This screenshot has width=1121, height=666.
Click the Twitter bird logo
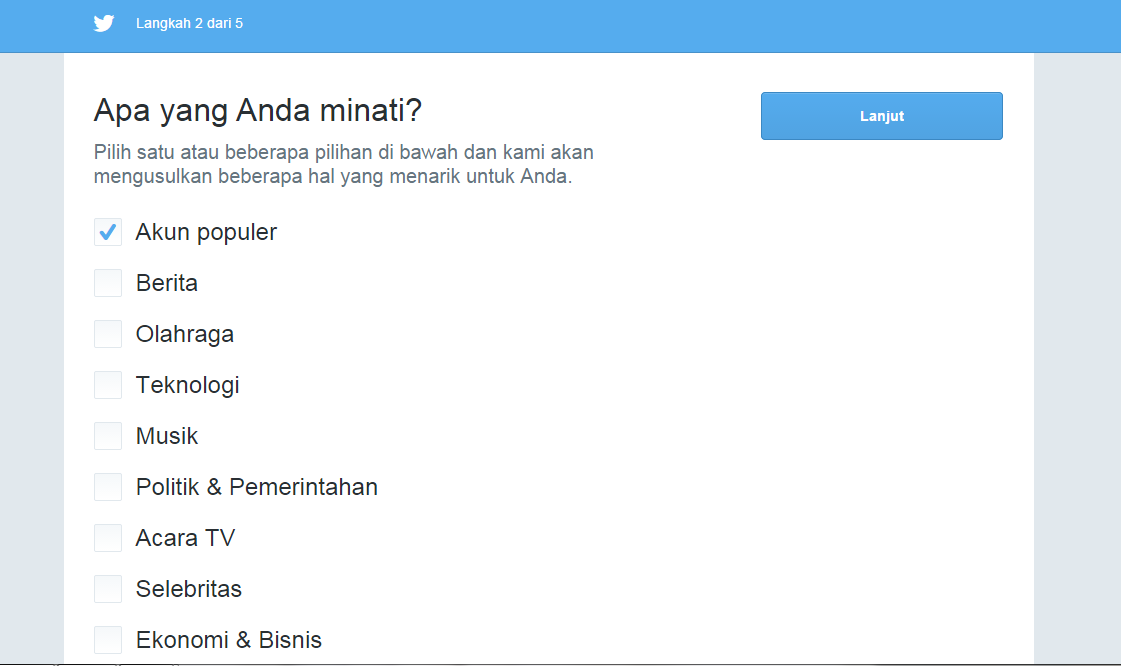104,23
